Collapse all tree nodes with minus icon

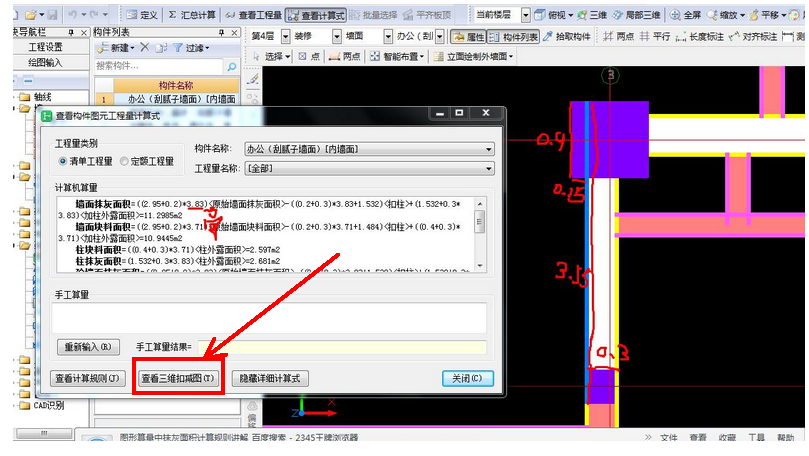28,81
